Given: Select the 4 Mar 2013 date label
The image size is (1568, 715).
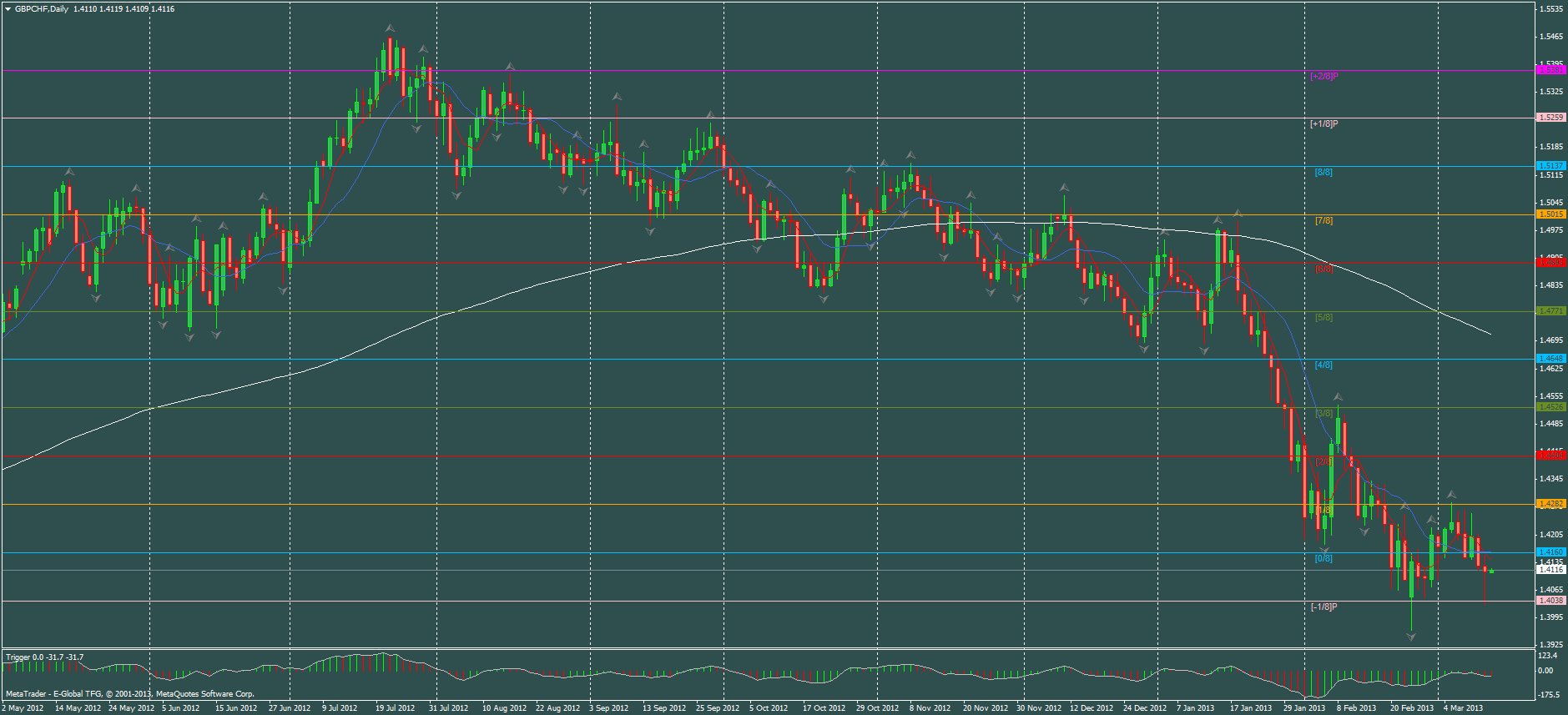Looking at the screenshot, I should (1463, 708).
